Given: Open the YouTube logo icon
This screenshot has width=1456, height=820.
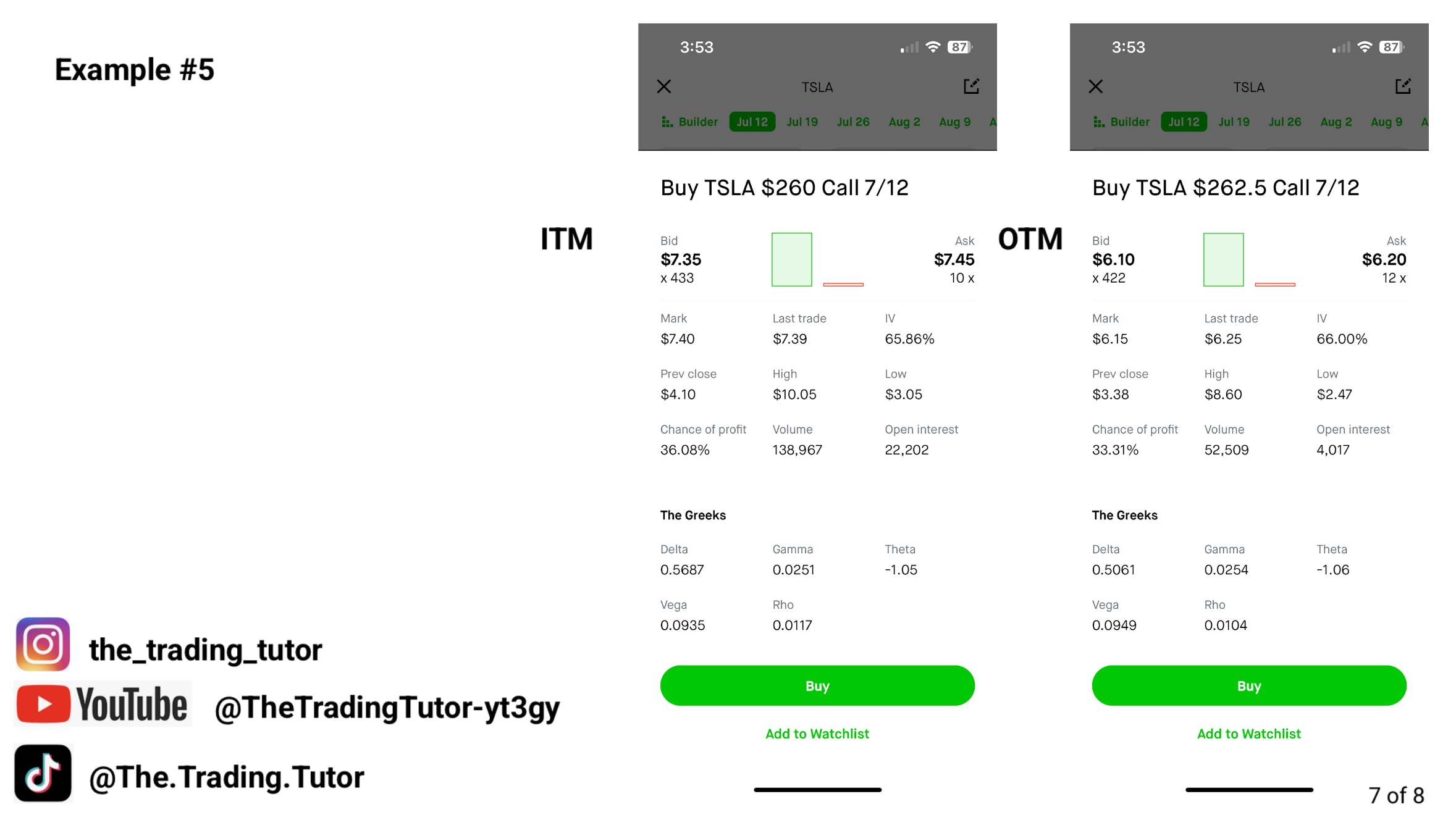Looking at the screenshot, I should [x=103, y=704].
